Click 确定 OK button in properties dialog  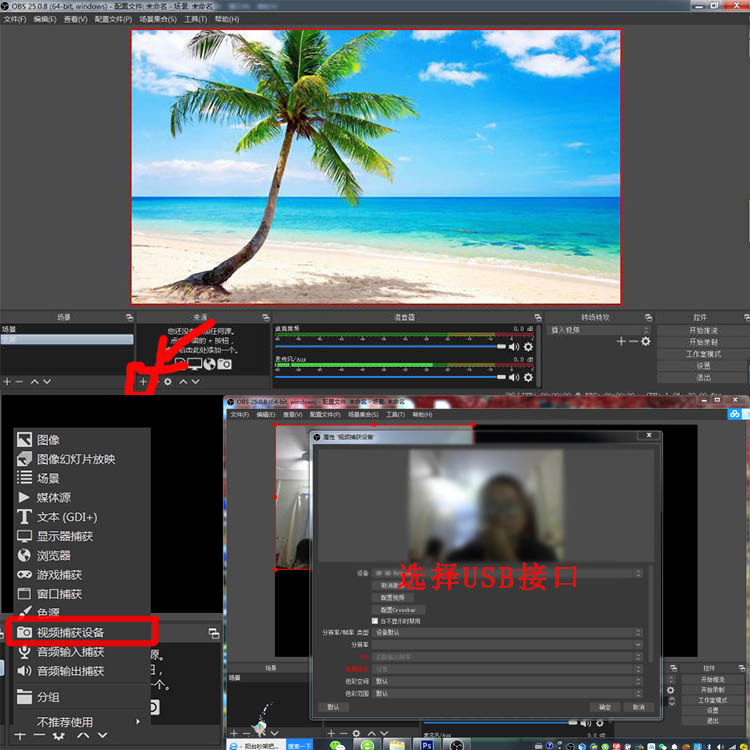pos(605,707)
